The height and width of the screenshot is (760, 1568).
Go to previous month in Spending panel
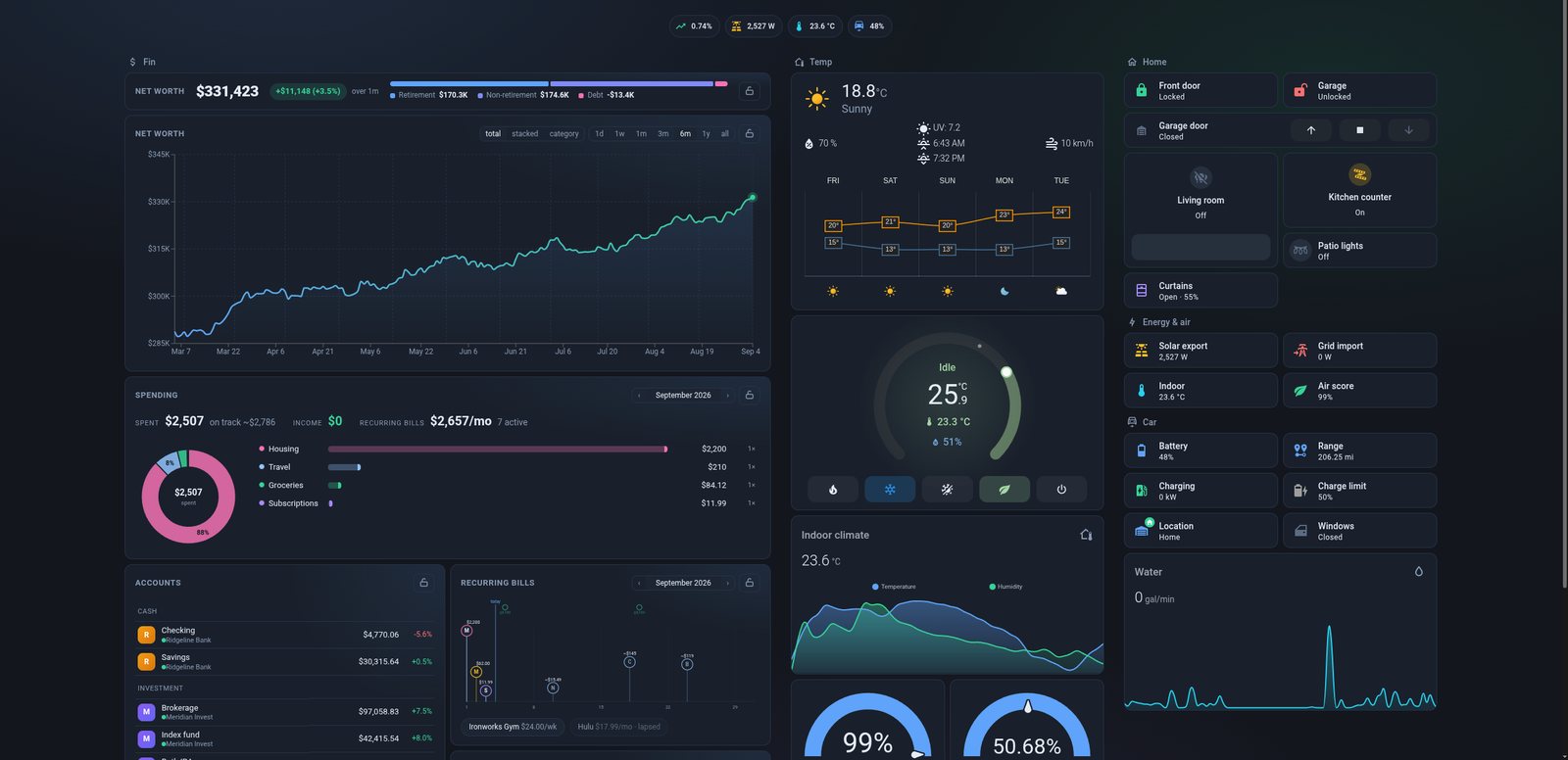[x=639, y=395]
